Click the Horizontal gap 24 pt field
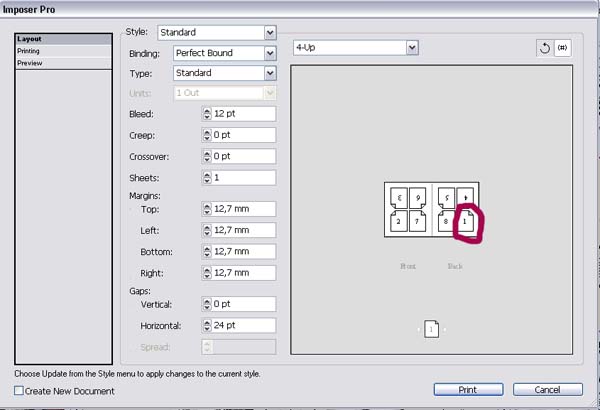 click(244, 325)
